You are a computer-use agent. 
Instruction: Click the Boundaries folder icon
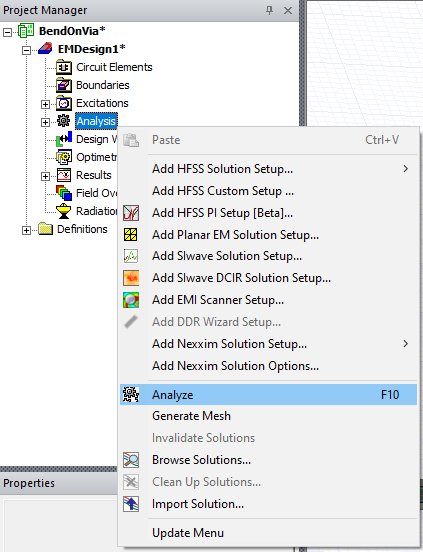(x=64, y=85)
